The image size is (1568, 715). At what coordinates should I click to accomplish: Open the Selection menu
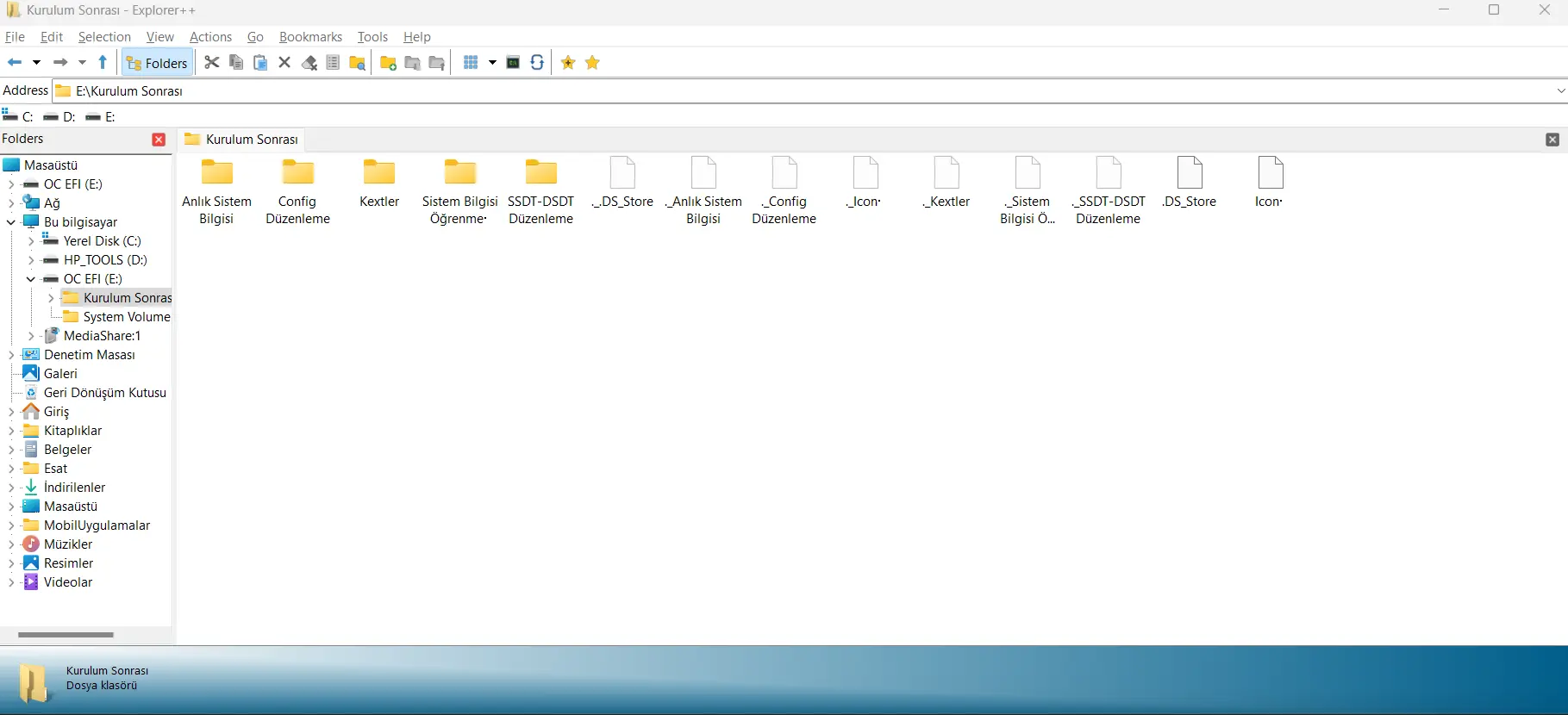104,37
